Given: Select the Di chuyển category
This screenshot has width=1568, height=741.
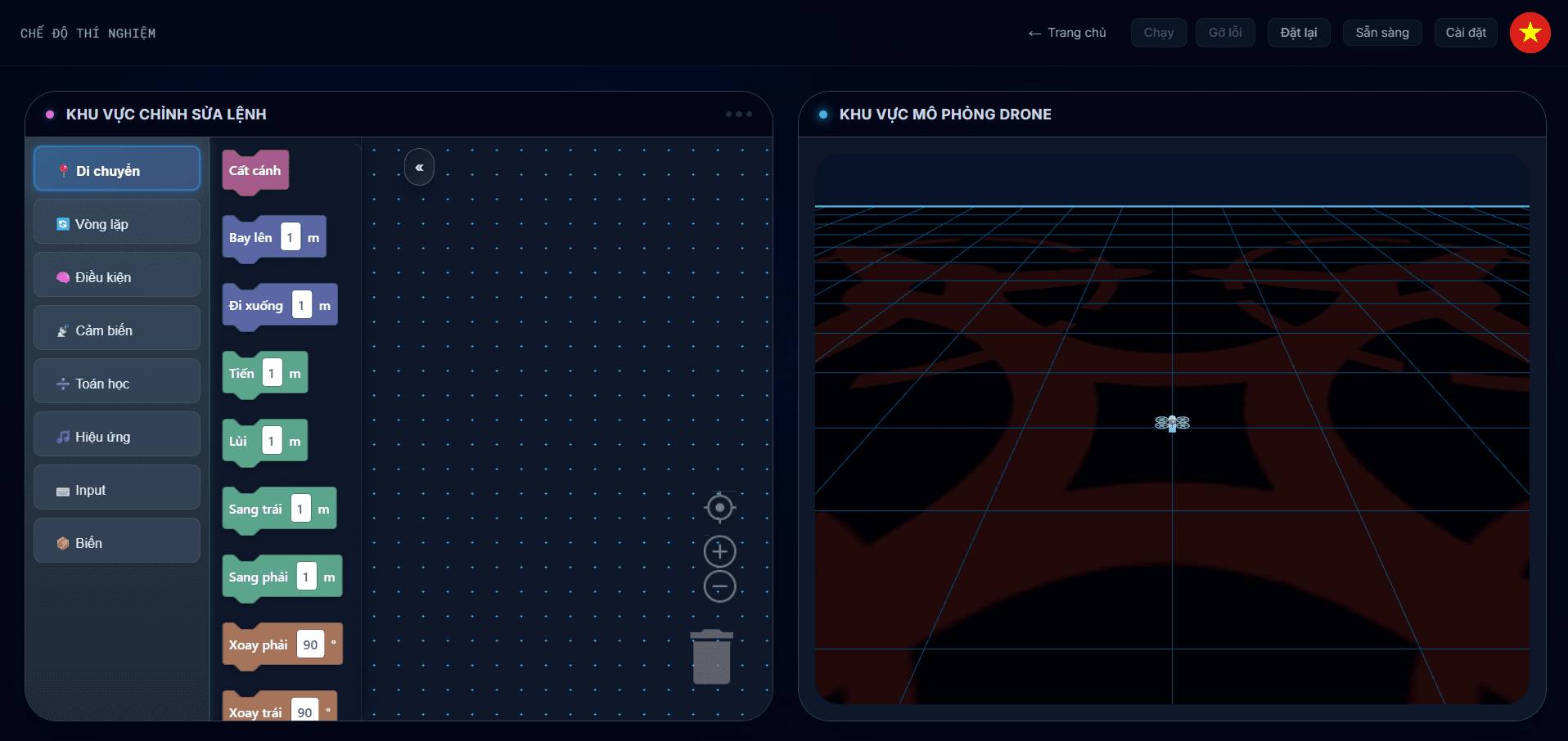Looking at the screenshot, I should pos(117,168).
